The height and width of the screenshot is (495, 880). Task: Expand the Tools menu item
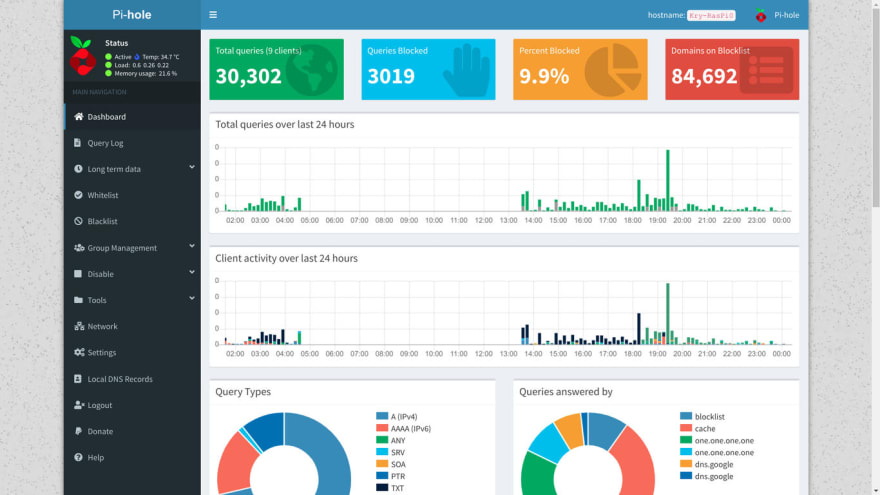[132, 300]
